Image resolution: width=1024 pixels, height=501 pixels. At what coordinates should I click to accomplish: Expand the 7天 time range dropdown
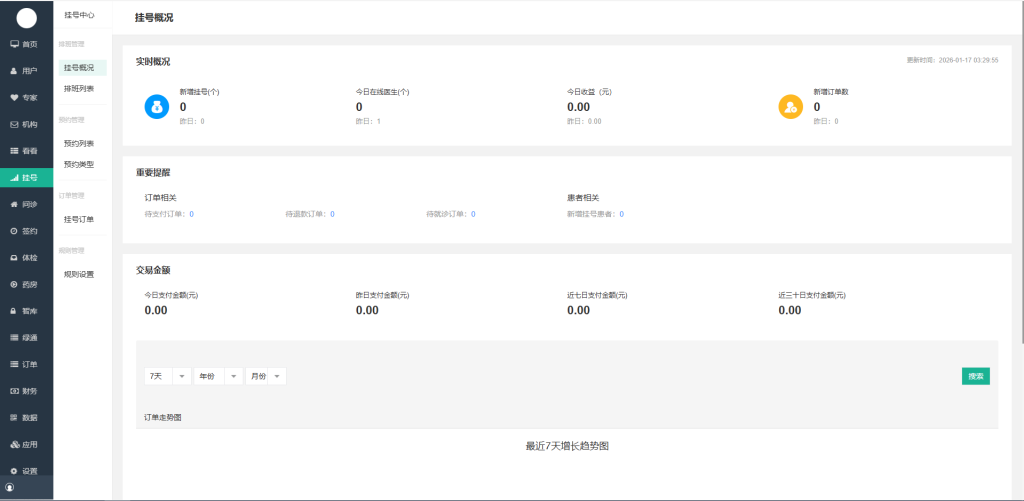(168, 376)
